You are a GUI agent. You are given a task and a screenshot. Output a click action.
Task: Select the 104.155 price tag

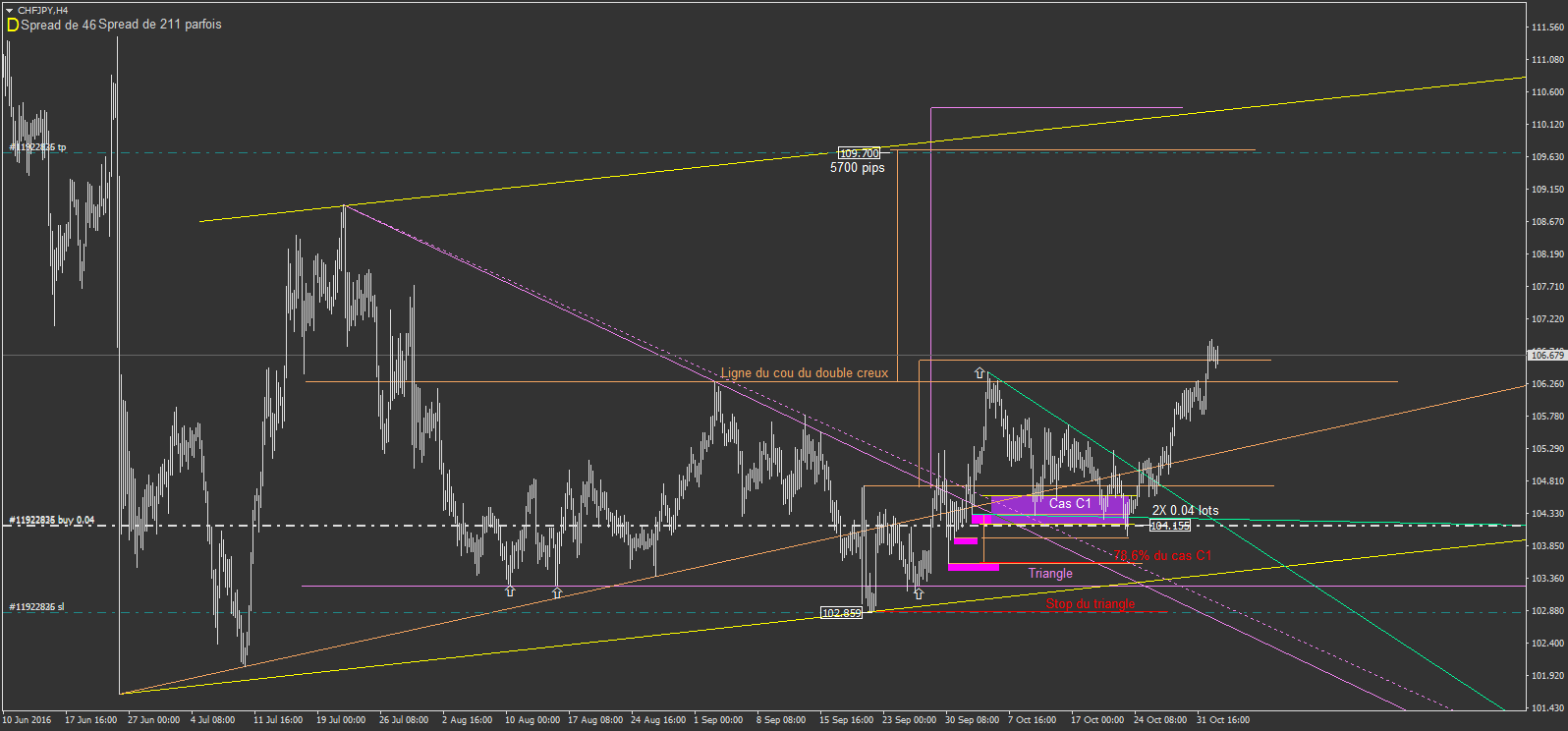pos(1170,526)
